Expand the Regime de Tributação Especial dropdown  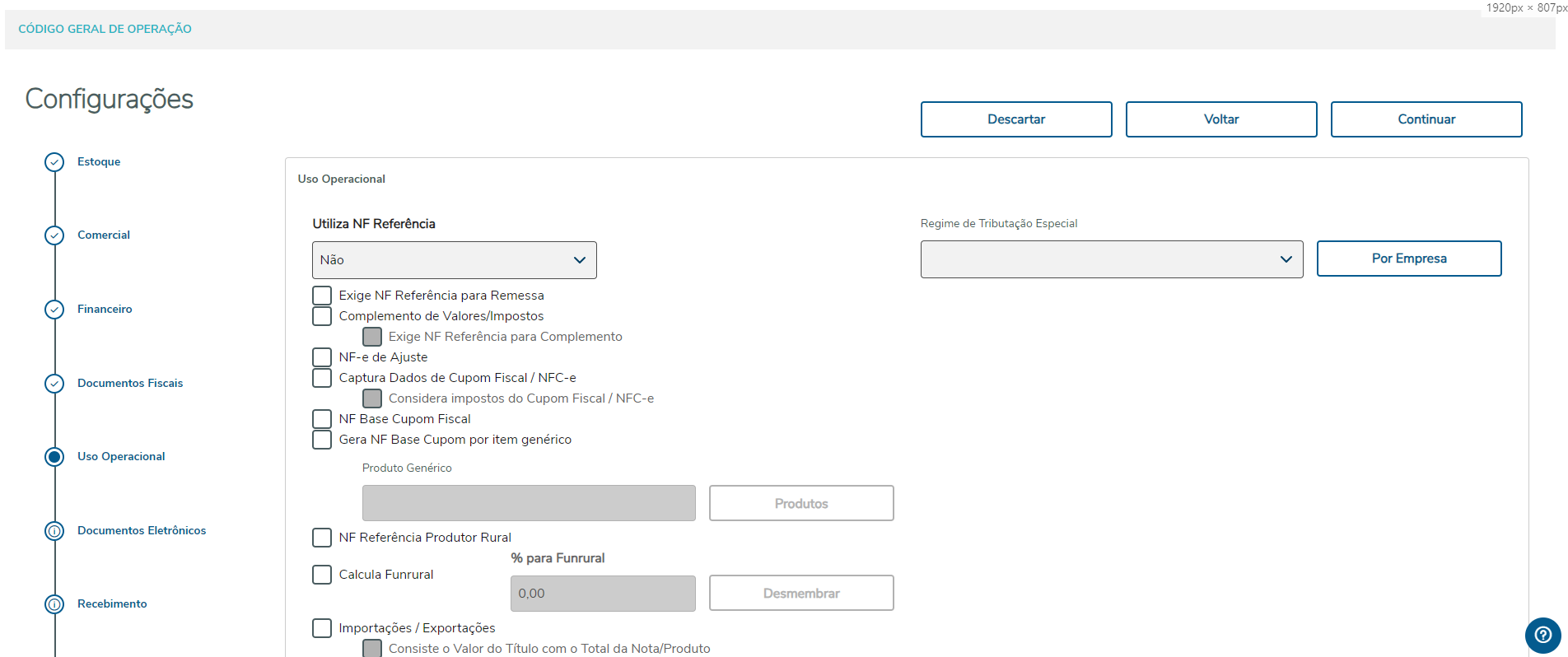point(1111,259)
